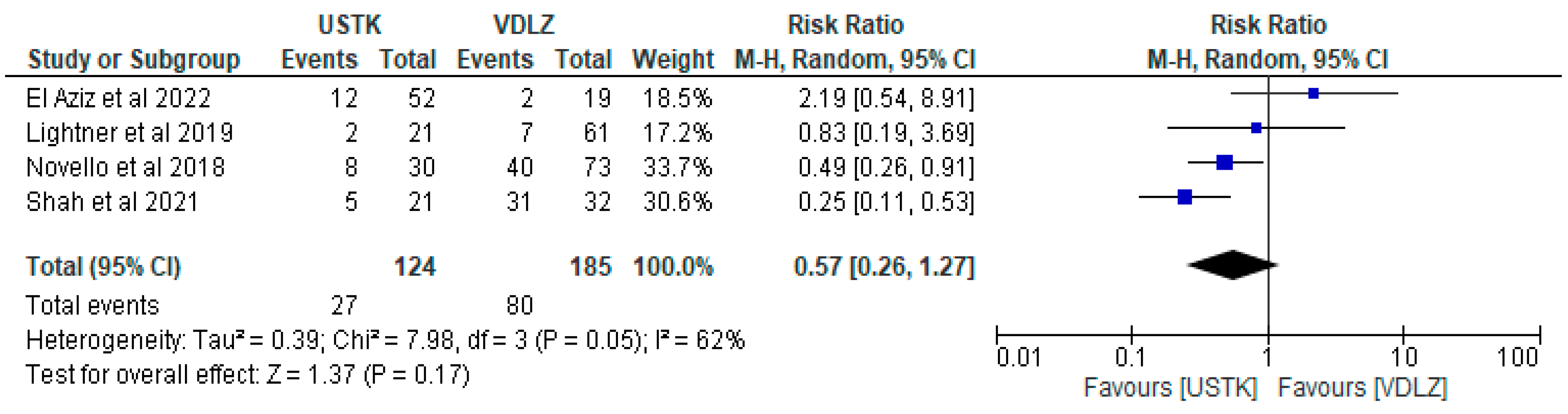Select the Heterogeneity statistics line
Image resolution: width=1568 pixels, height=414 pixels.
[385, 340]
